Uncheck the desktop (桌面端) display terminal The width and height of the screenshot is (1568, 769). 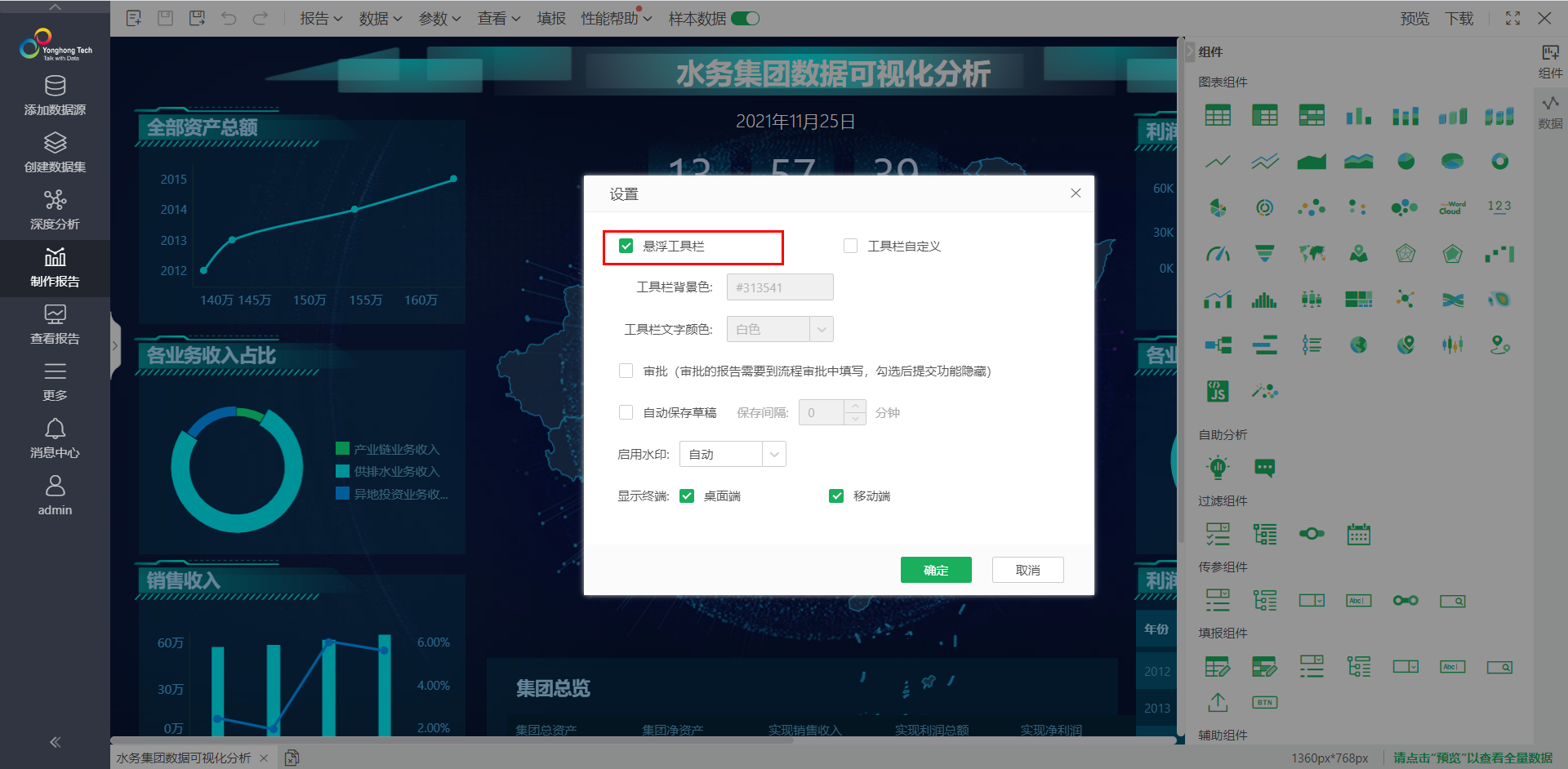point(687,496)
